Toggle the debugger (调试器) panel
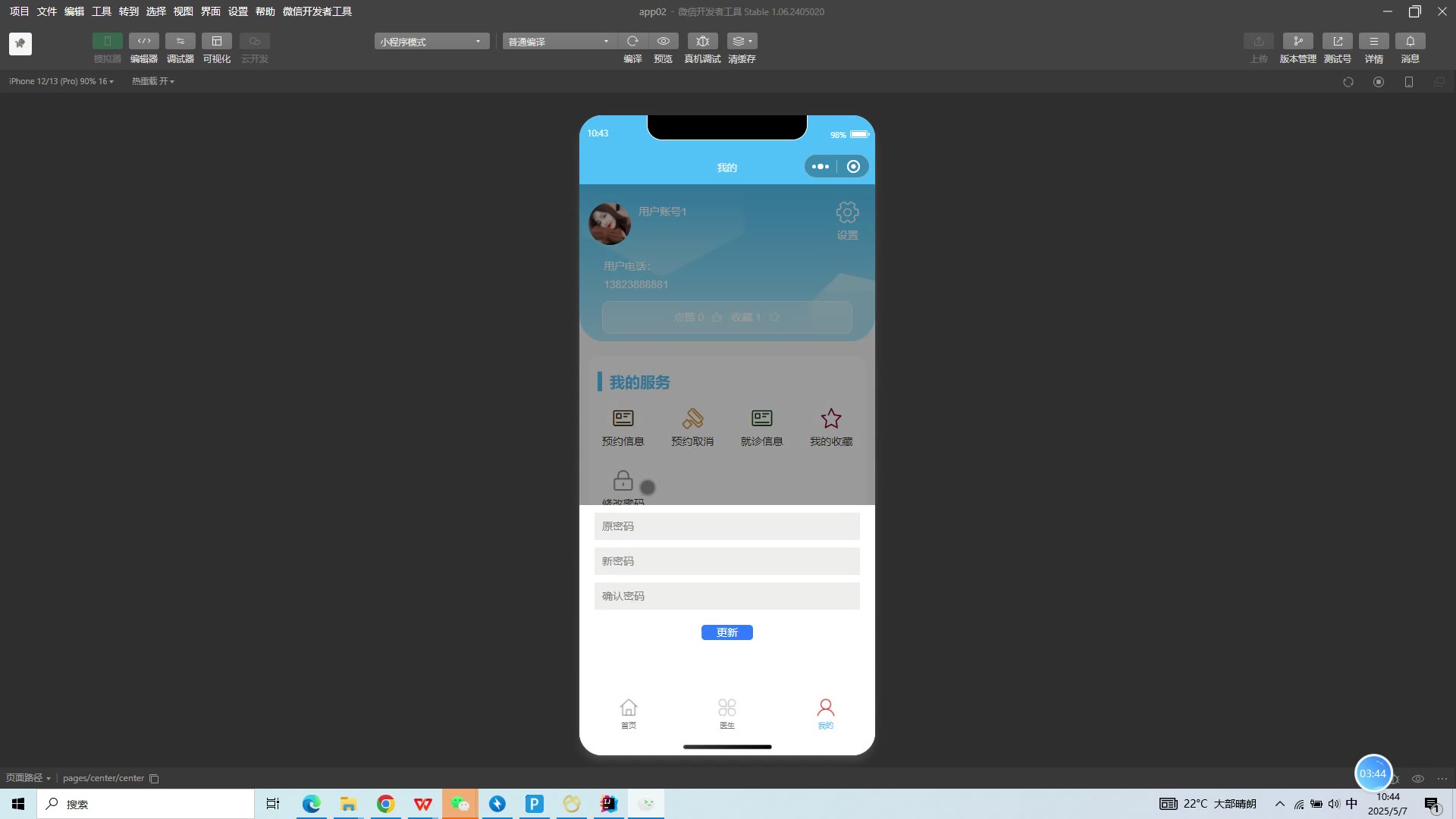This screenshot has width=1456, height=819. tap(180, 41)
